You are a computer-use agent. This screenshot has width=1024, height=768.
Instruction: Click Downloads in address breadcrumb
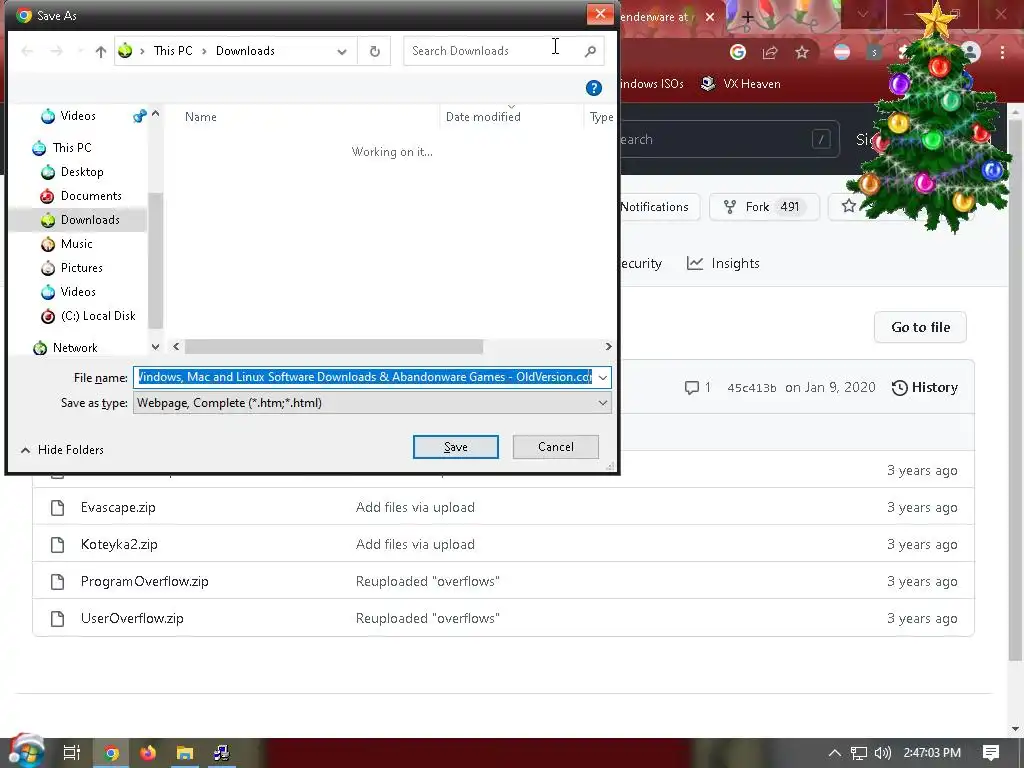[245, 51]
